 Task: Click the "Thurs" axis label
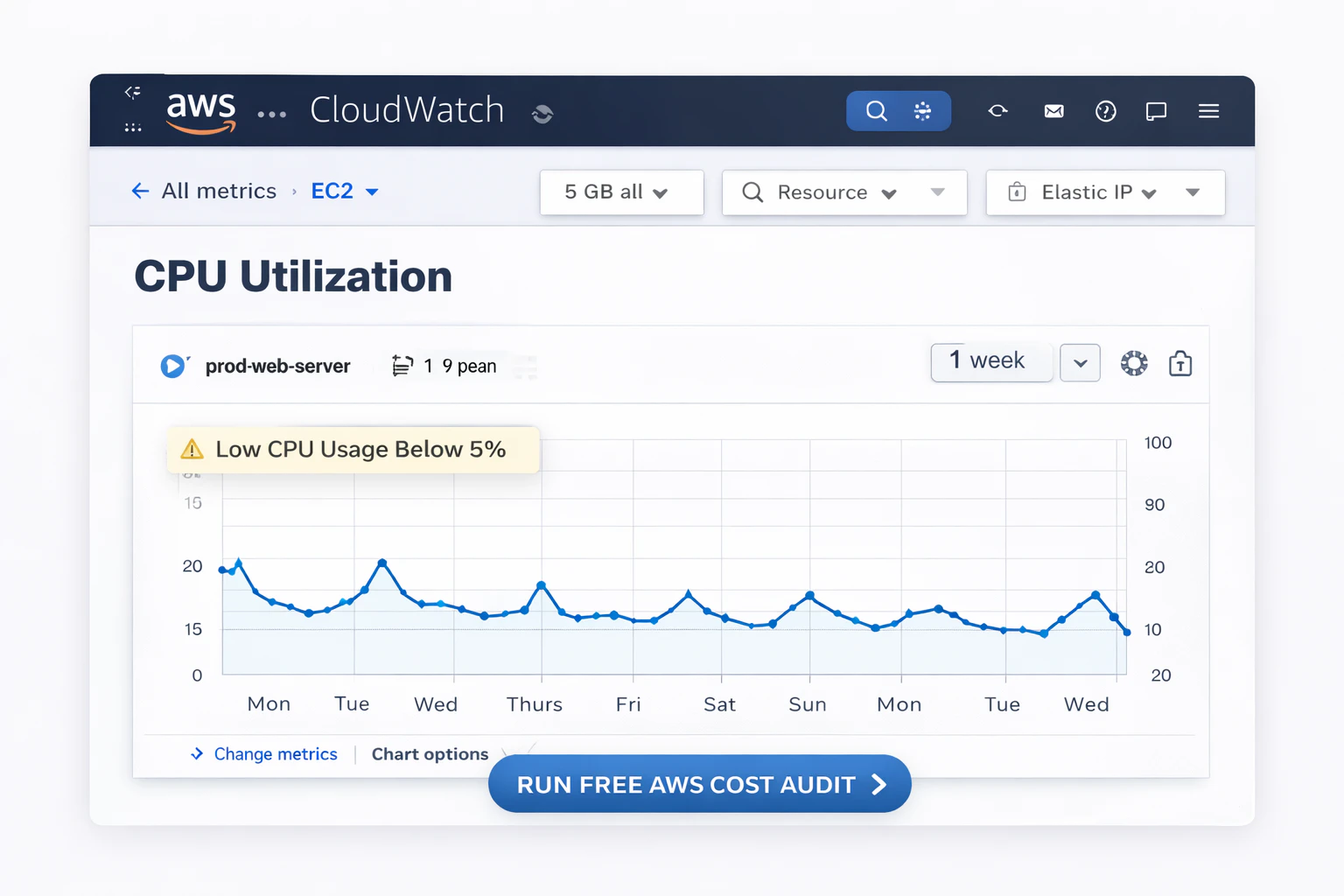[535, 704]
